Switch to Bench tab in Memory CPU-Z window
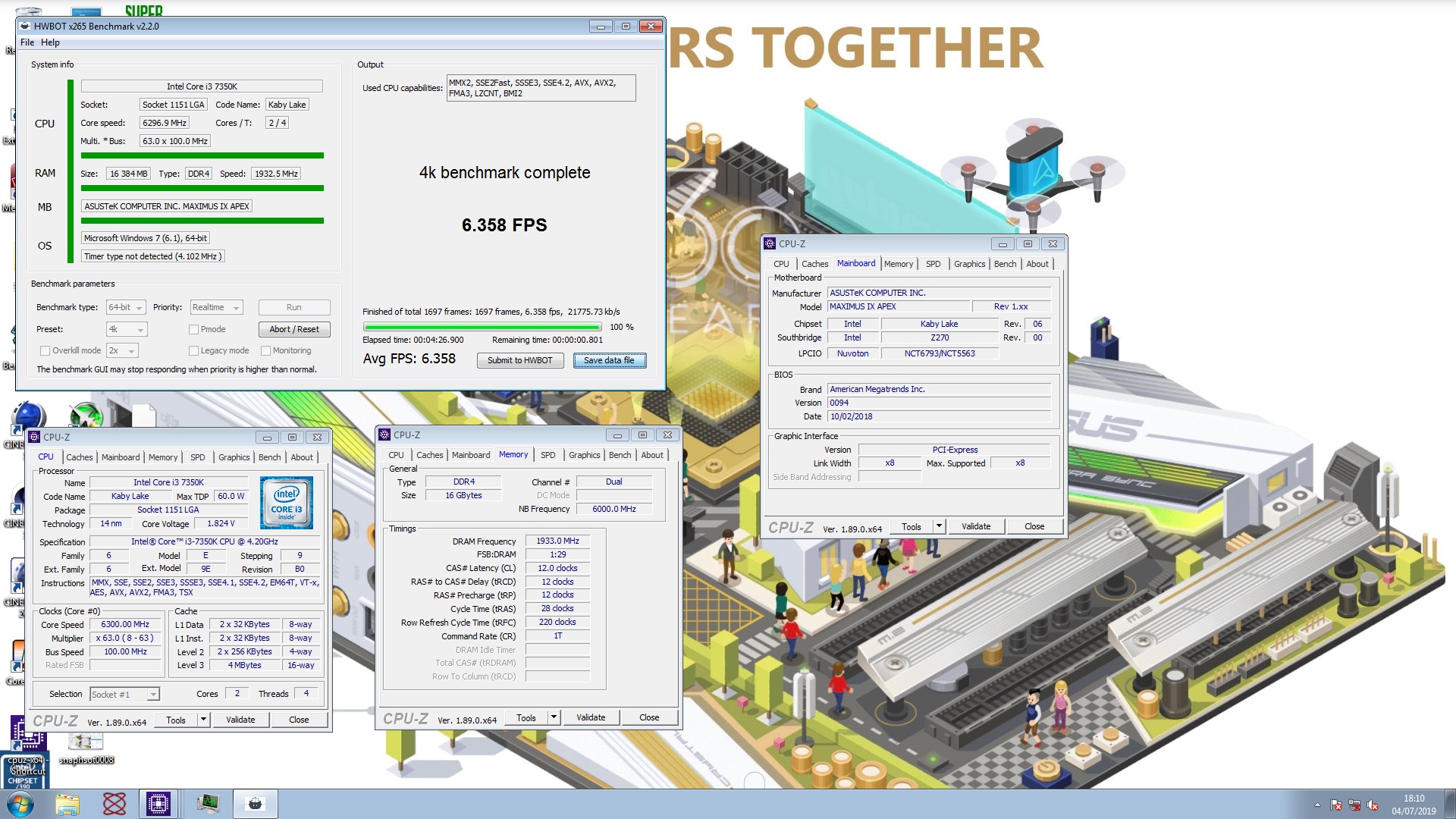This screenshot has height=819, width=1456. coord(620,455)
